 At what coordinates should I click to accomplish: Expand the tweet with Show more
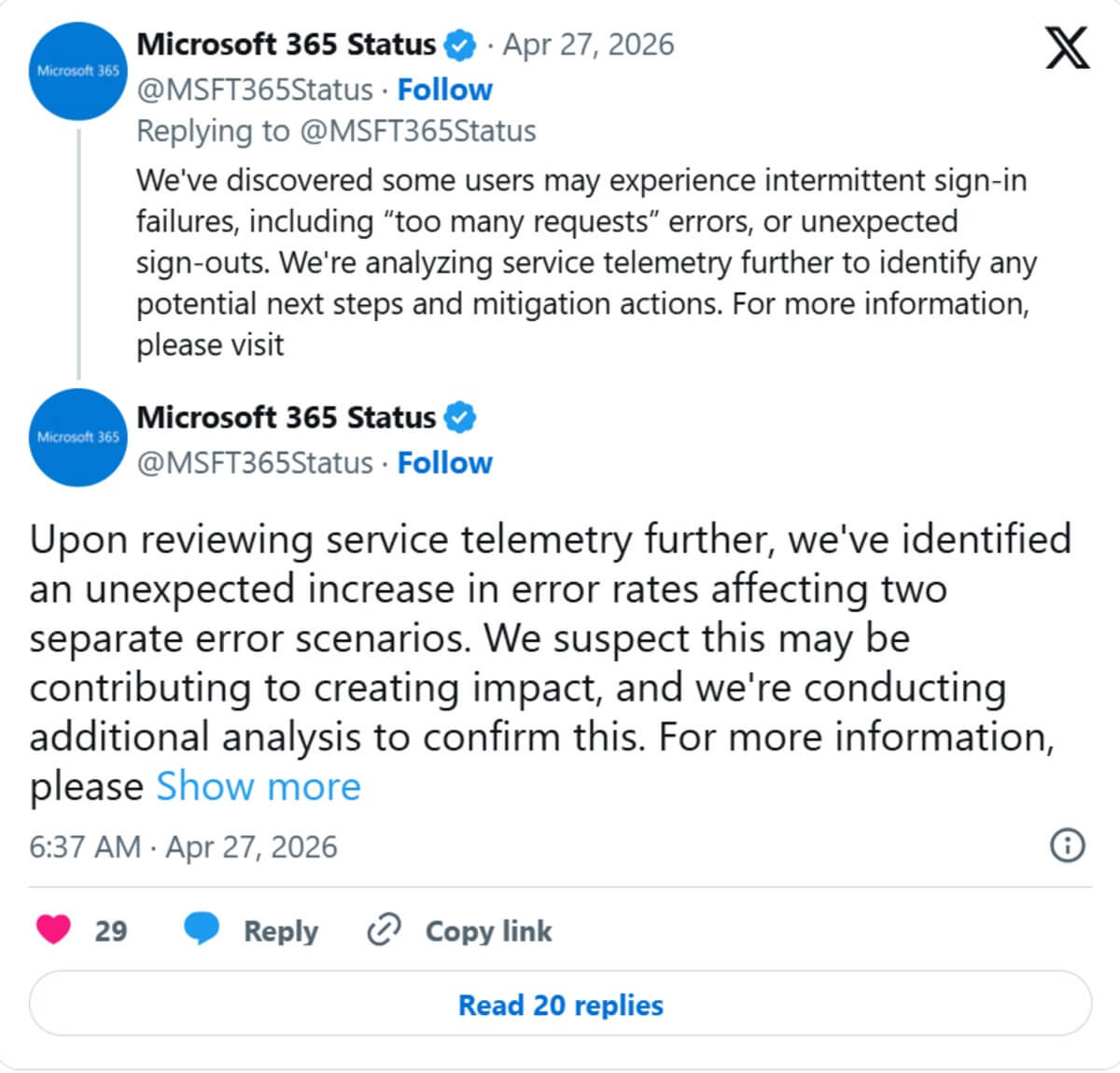point(258,786)
